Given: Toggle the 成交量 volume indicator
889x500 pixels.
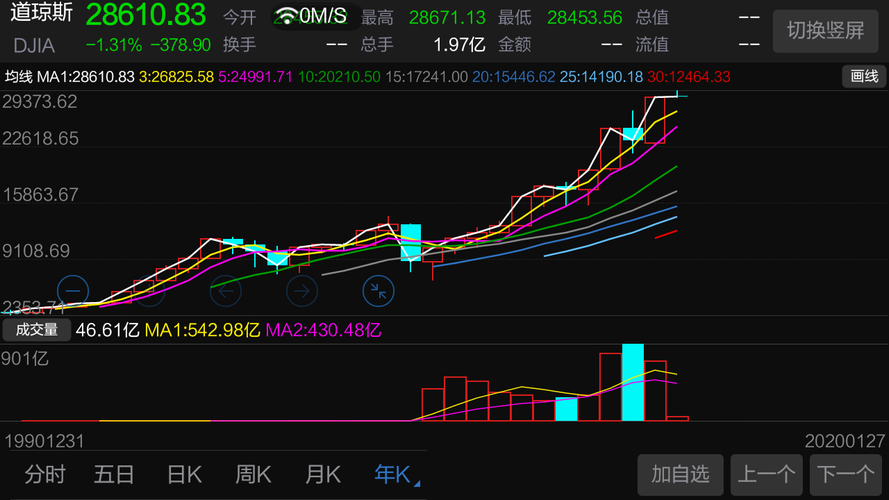Looking at the screenshot, I should pos(37,330).
